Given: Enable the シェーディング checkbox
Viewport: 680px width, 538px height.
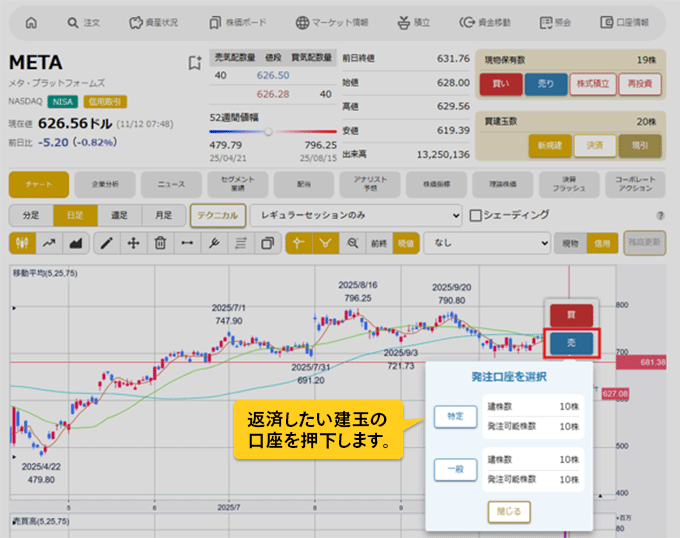Looking at the screenshot, I should click(x=476, y=214).
